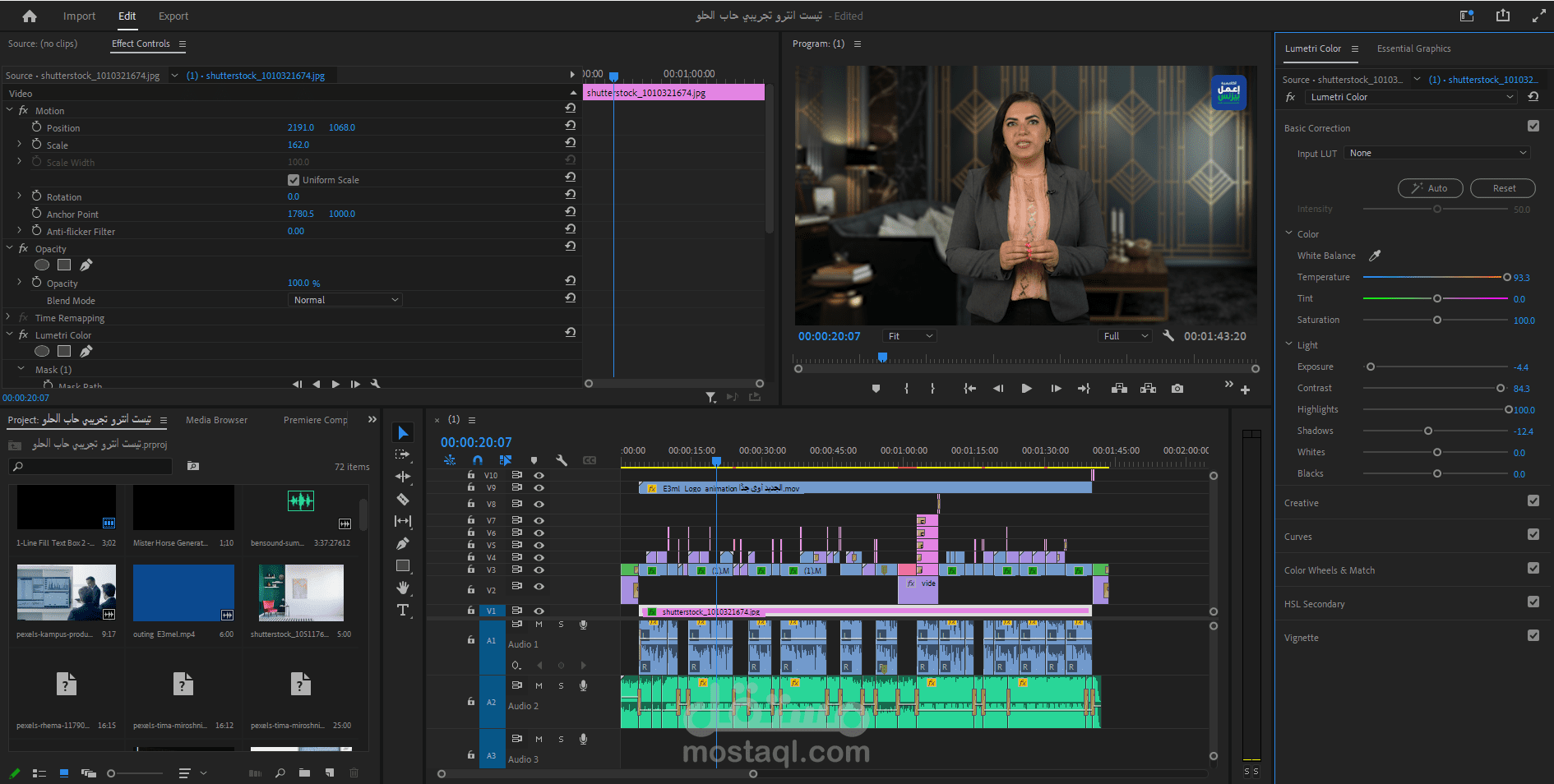
Task: Open the Effect Controls panel menu
Action: click(x=183, y=44)
